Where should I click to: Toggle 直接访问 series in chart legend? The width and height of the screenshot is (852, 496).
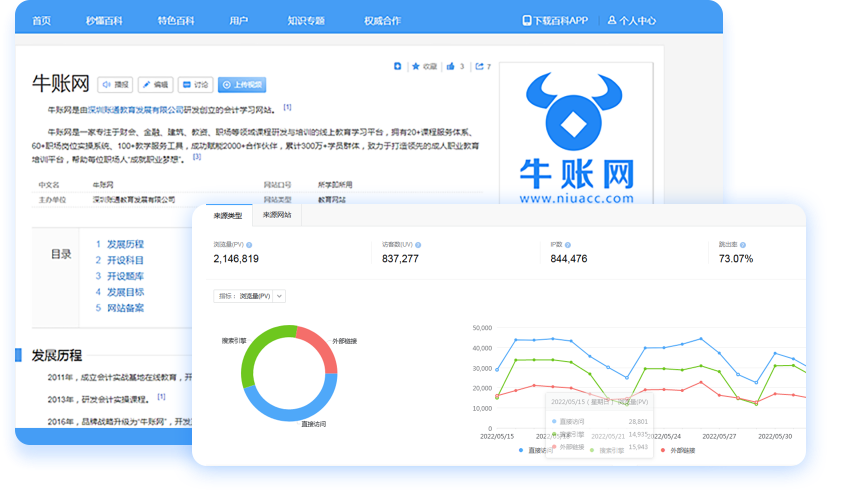click(x=534, y=450)
